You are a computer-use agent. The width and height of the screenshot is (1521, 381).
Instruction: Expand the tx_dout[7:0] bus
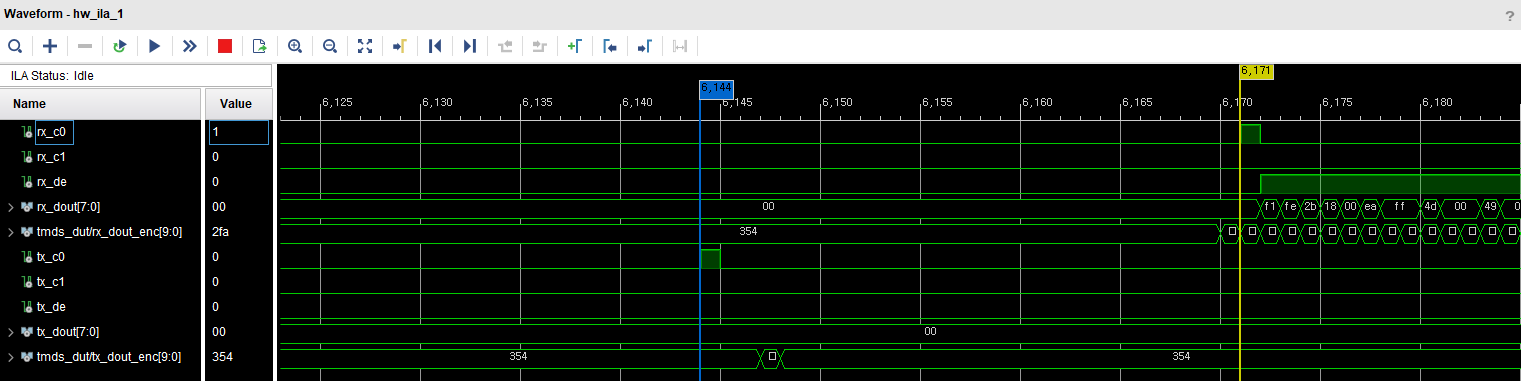pos(11,332)
